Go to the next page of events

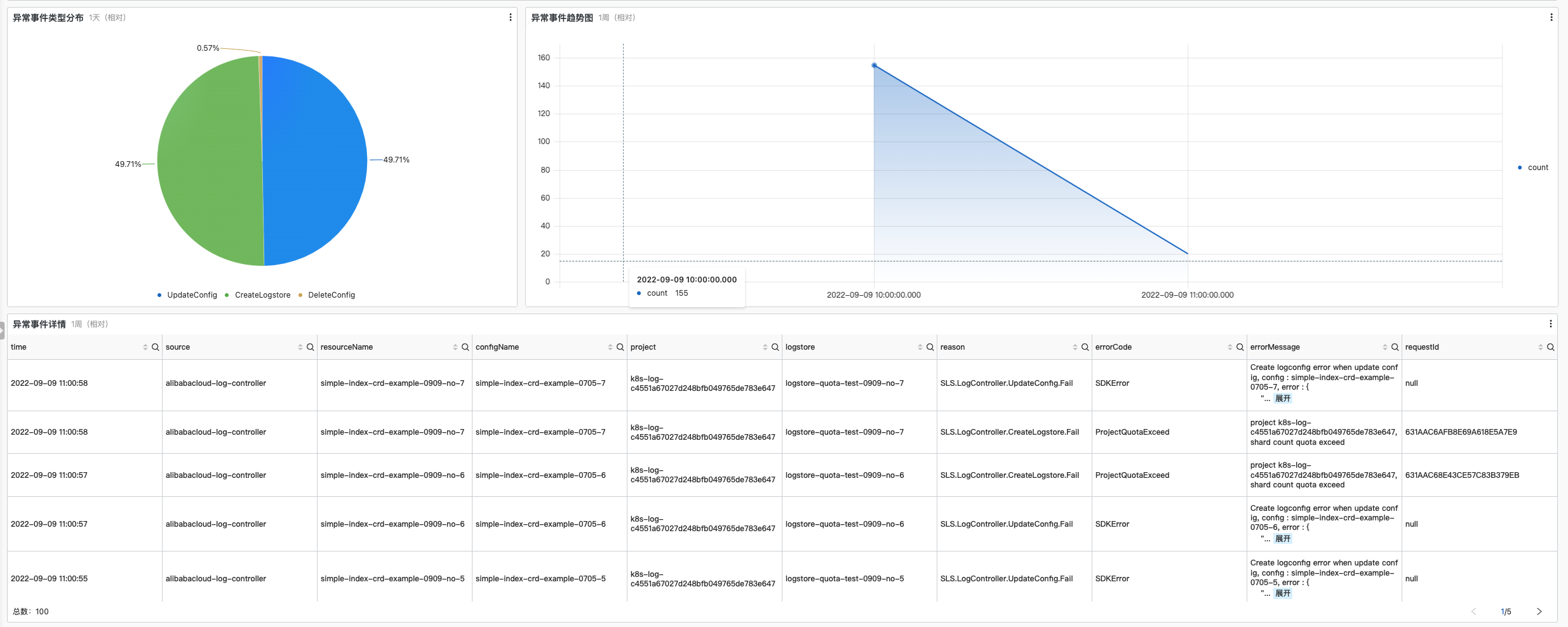1539,611
